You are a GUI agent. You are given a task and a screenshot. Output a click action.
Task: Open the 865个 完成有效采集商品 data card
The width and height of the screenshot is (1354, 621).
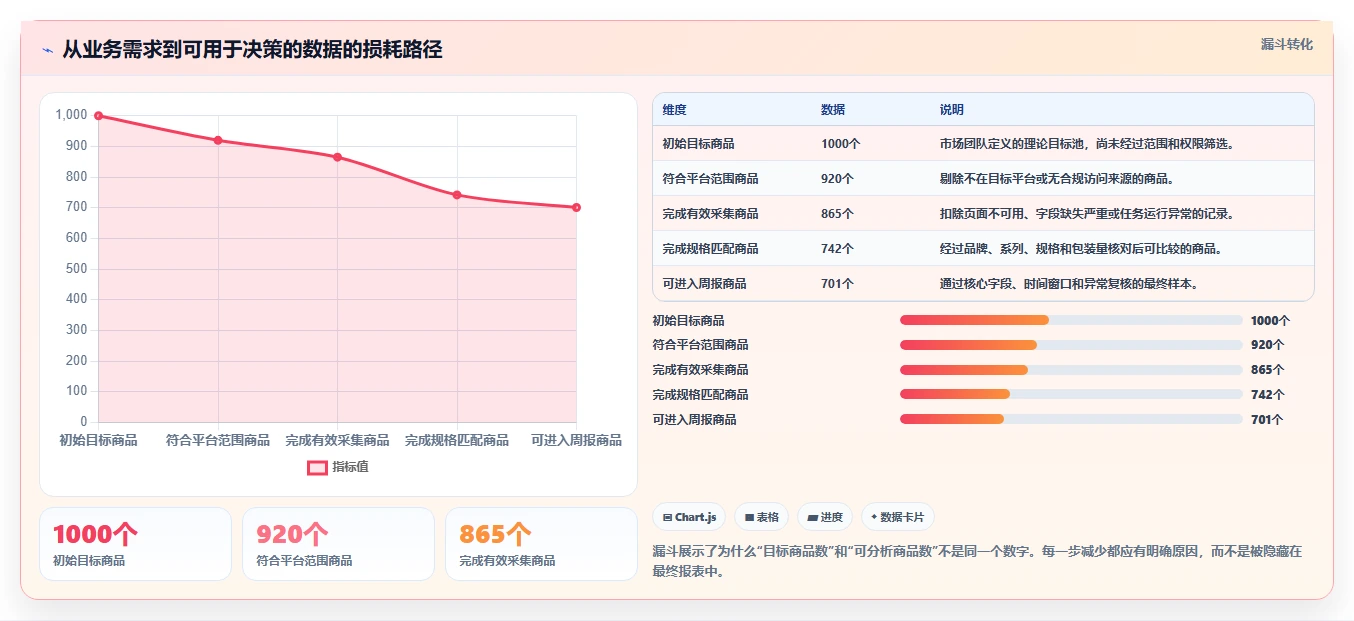tap(541, 544)
